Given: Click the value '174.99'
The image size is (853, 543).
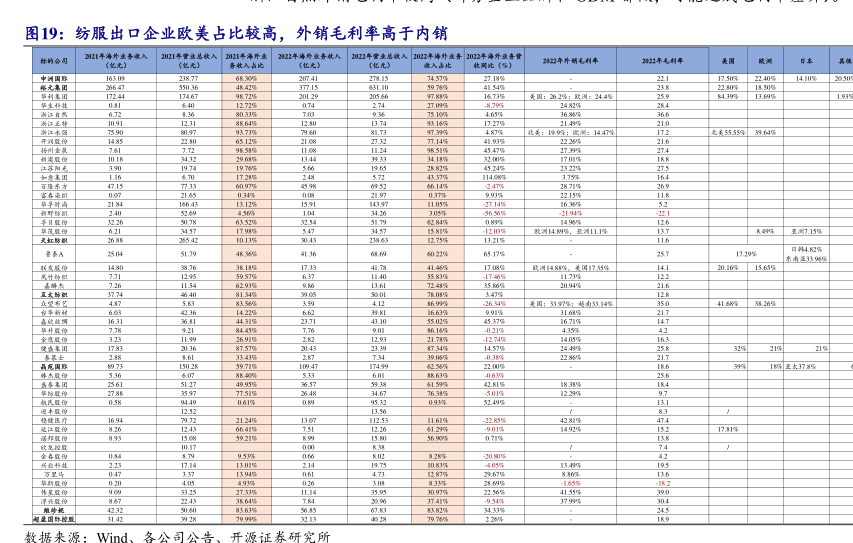Looking at the screenshot, I should tap(379, 366).
